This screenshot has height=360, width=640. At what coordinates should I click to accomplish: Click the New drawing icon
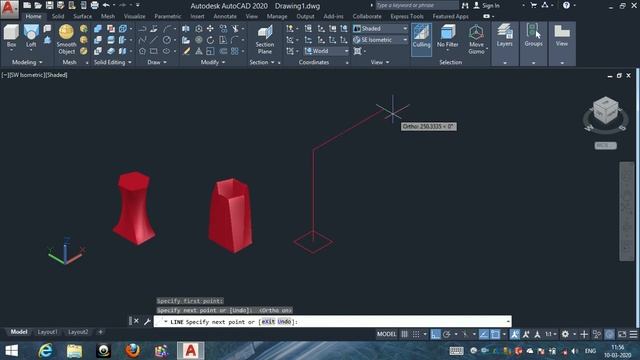pyautogui.click(x=27, y=5)
